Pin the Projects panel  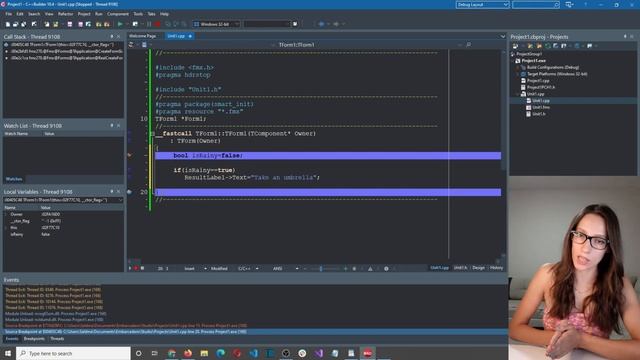click(x=625, y=36)
